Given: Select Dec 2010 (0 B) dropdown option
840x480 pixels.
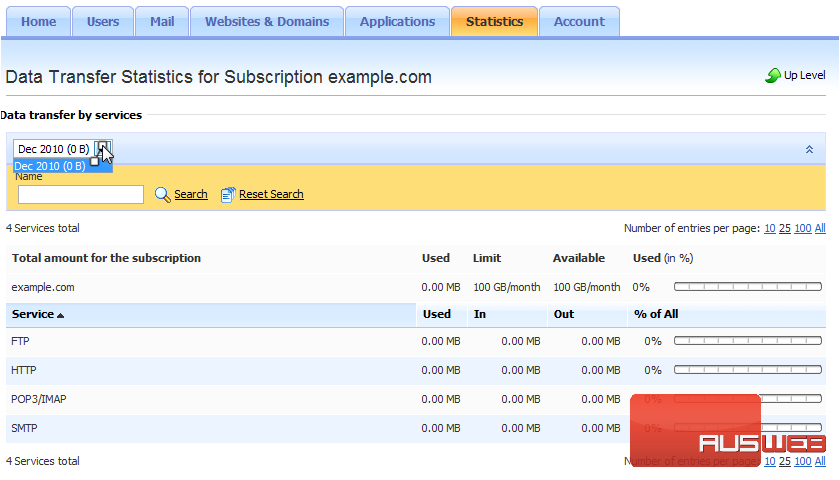Looking at the screenshot, I should [50, 166].
